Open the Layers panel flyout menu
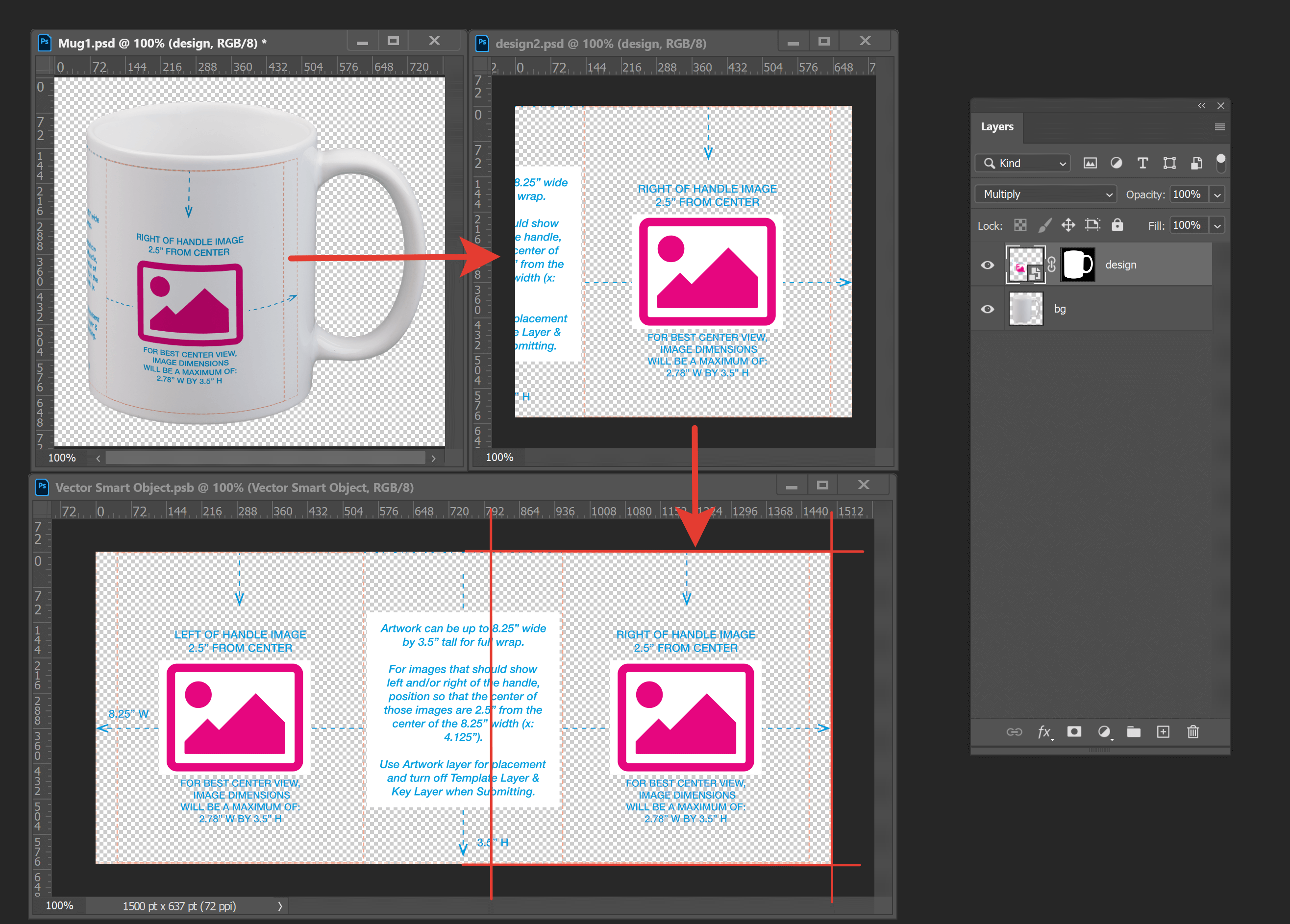This screenshot has height=924, width=1290. (1219, 127)
